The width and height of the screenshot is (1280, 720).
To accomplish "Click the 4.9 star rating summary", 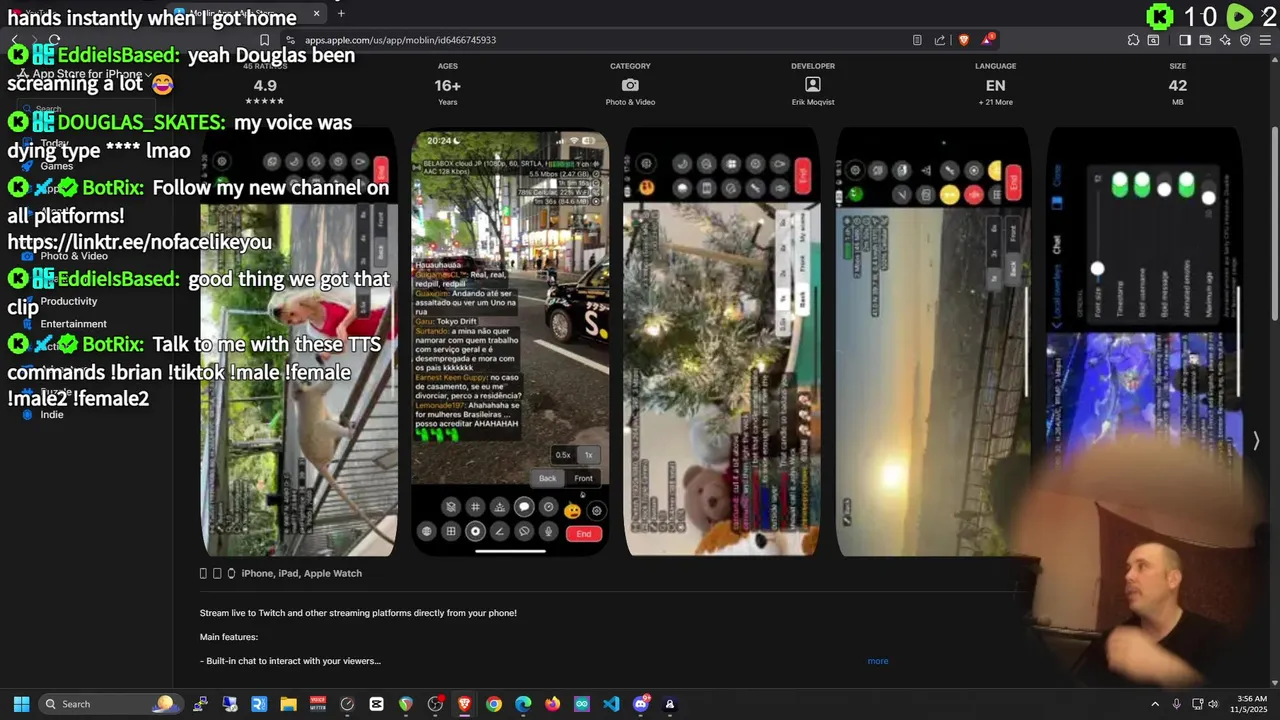I will 265,84.
